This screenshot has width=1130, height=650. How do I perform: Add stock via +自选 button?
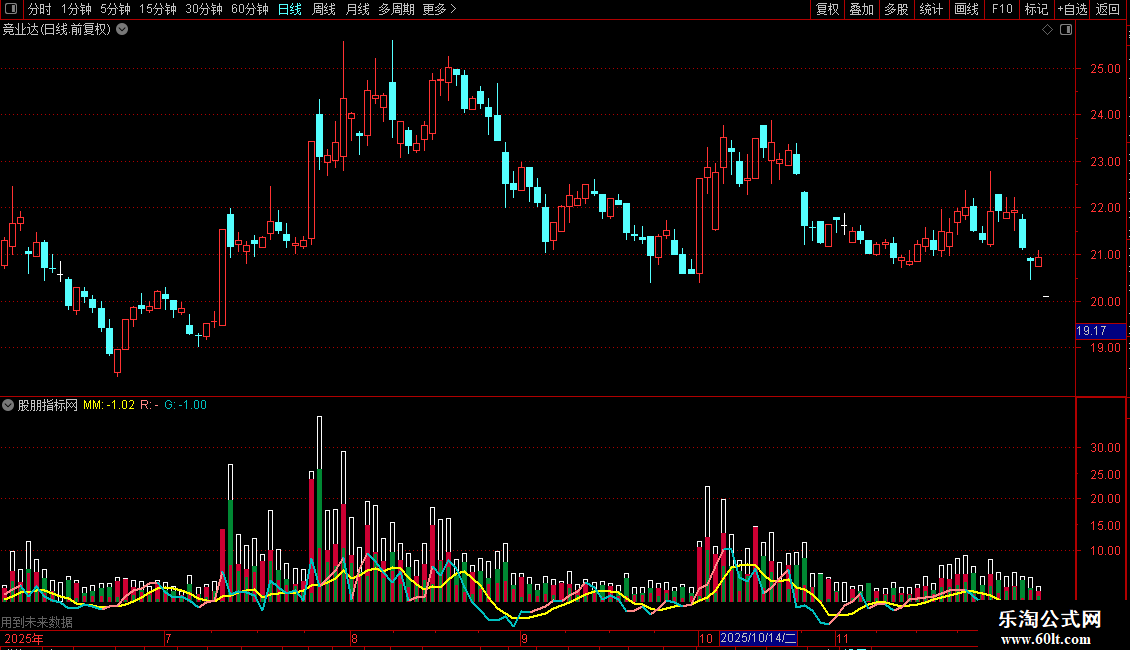tap(1072, 9)
